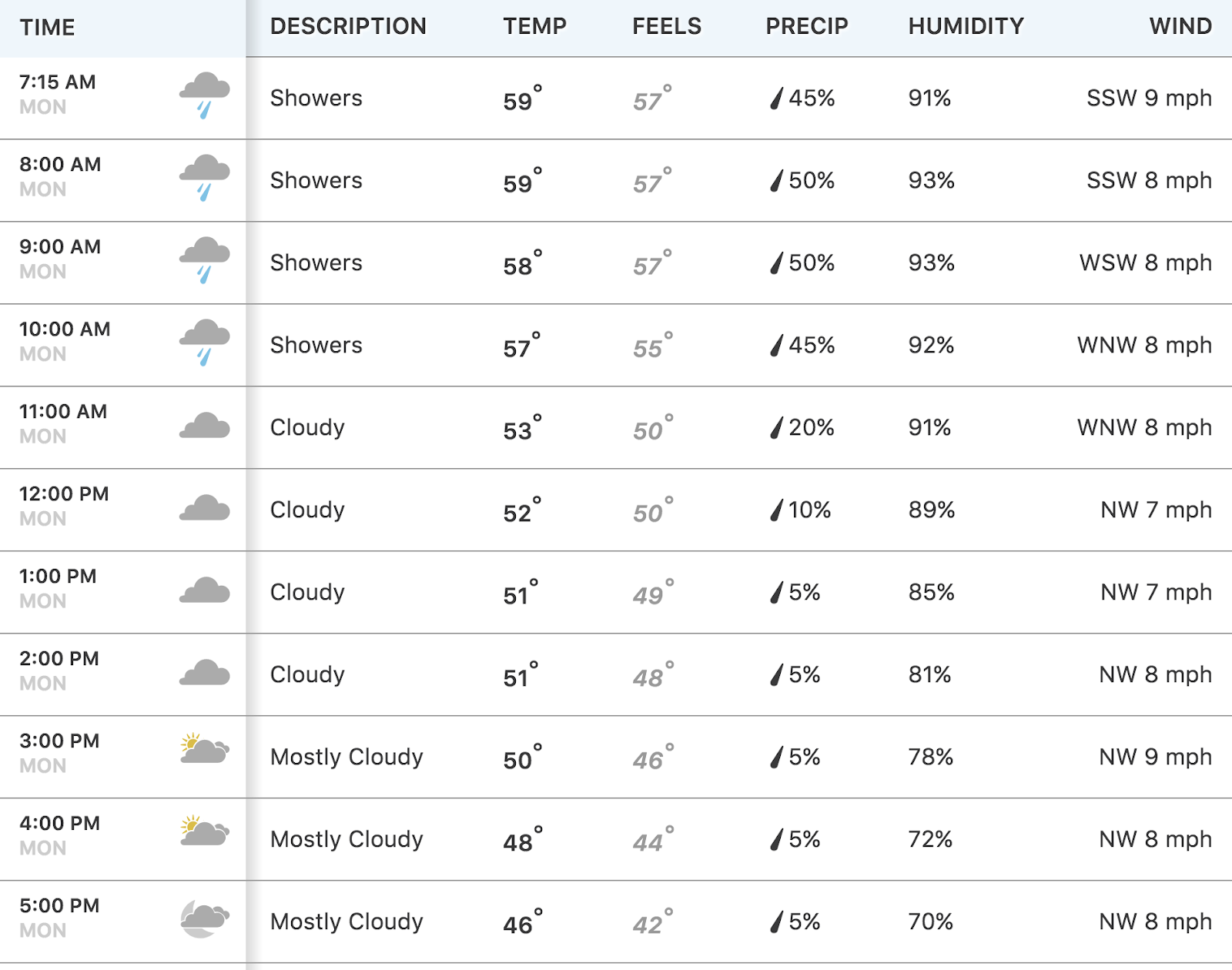1232x970 pixels.
Task: Click the rain cloud icon at 8:00 AM
Action: [x=205, y=179]
